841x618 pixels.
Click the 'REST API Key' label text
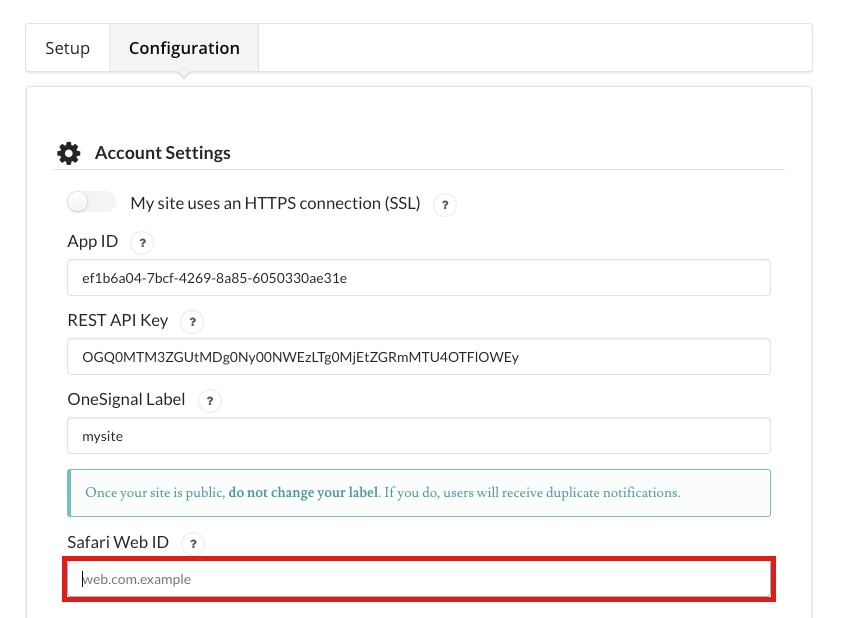point(118,321)
